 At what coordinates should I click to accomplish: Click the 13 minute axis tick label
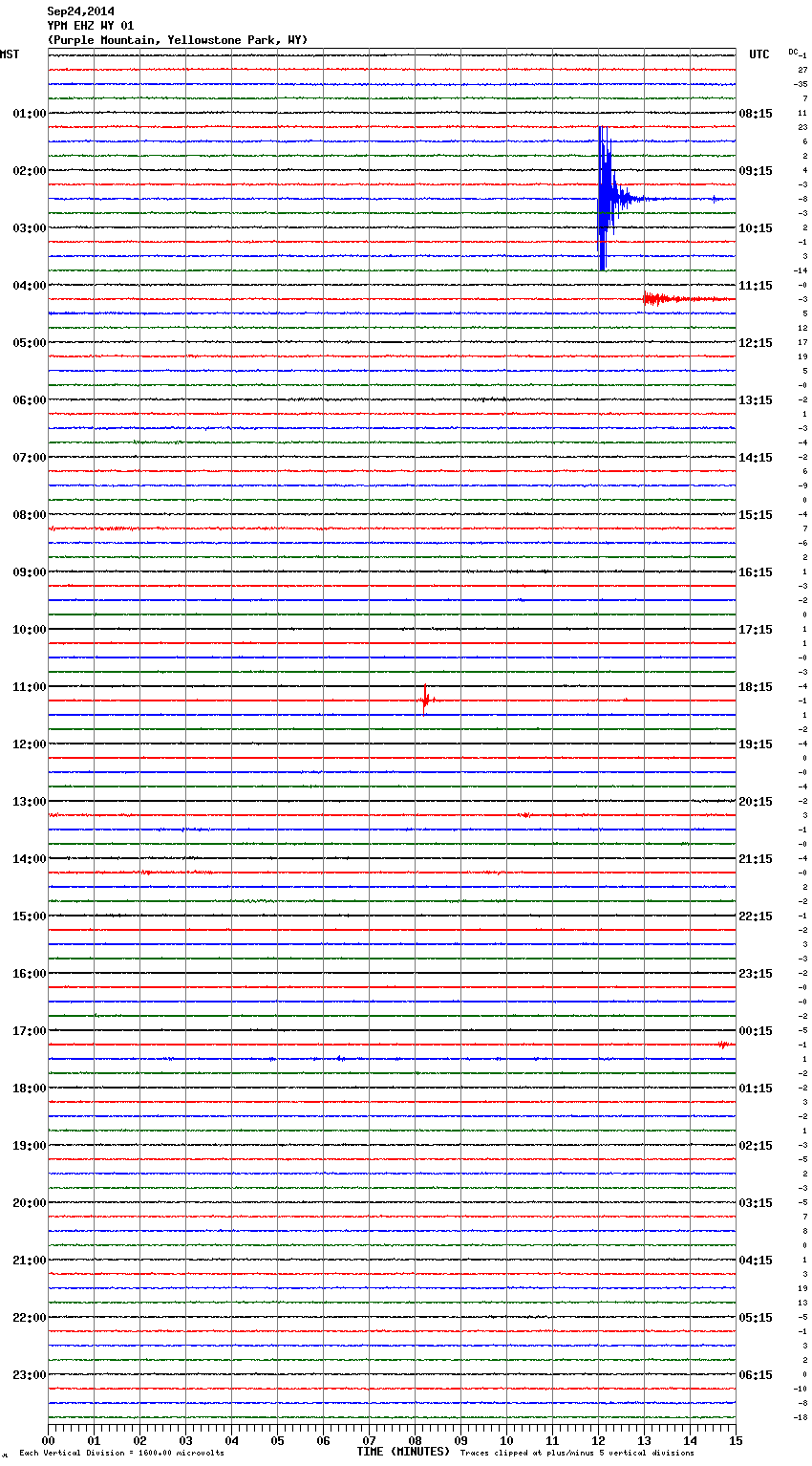pyautogui.click(x=644, y=1440)
